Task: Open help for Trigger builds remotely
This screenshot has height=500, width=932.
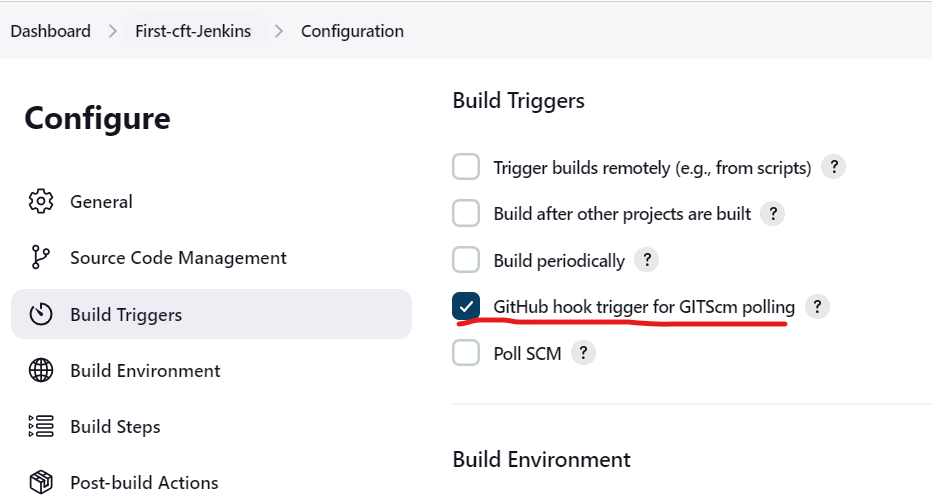Action: (x=833, y=167)
